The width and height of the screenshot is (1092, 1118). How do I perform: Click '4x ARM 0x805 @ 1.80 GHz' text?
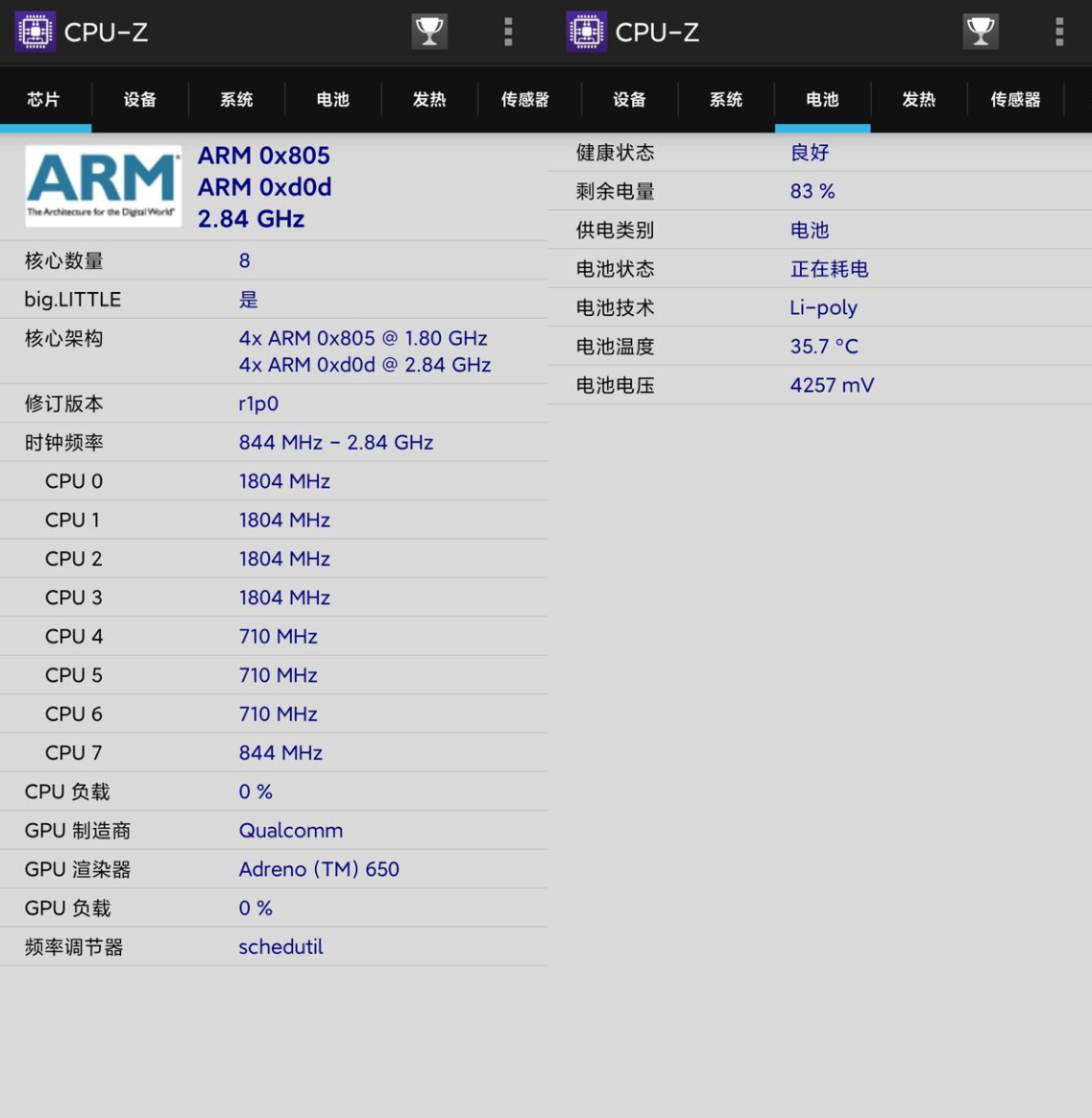click(x=363, y=338)
